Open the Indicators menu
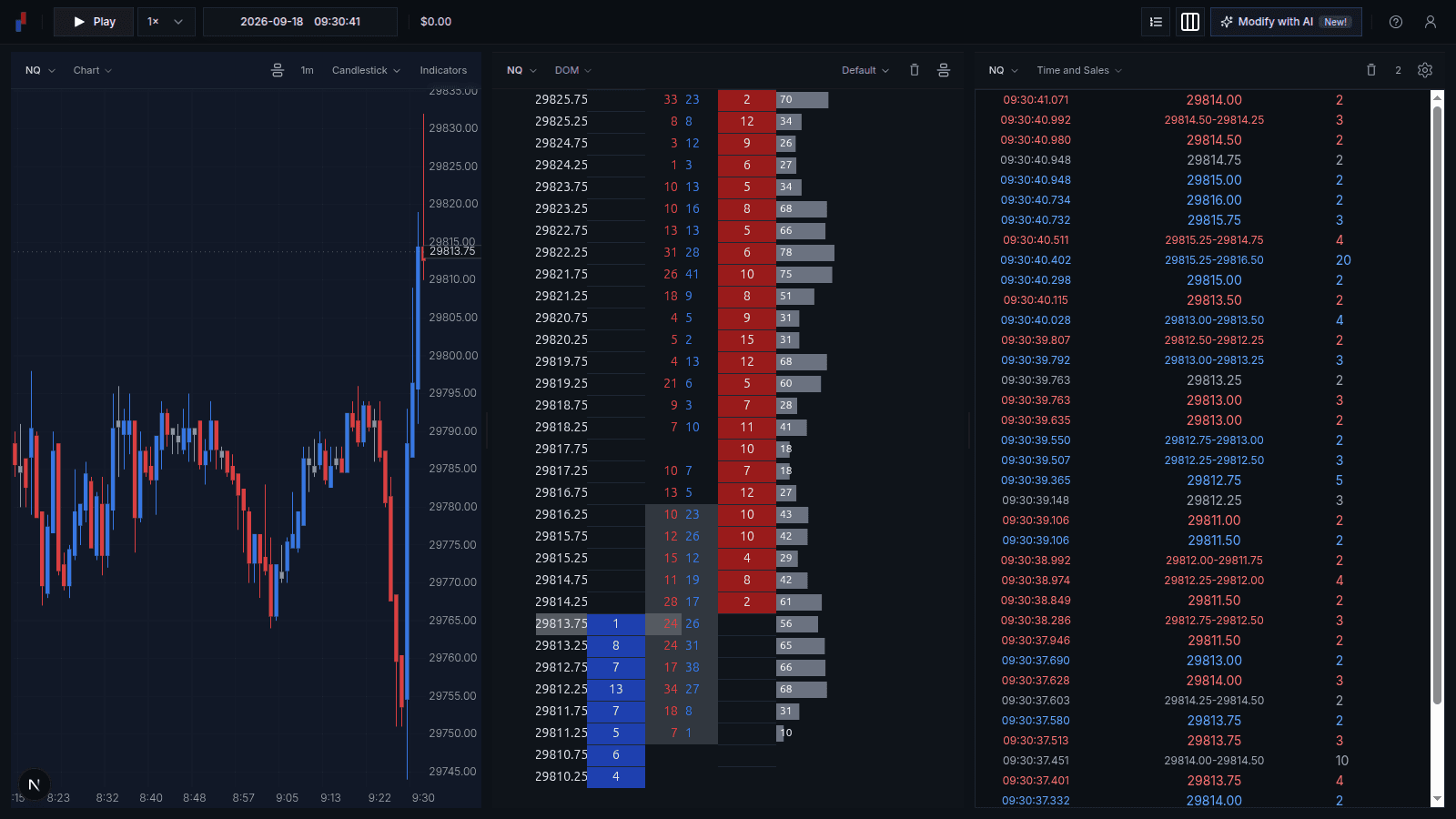The width and height of the screenshot is (1456, 819). click(x=443, y=70)
